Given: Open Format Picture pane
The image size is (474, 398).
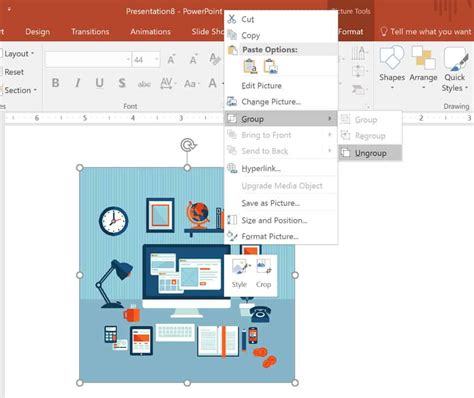Looking at the screenshot, I should [x=281, y=236].
